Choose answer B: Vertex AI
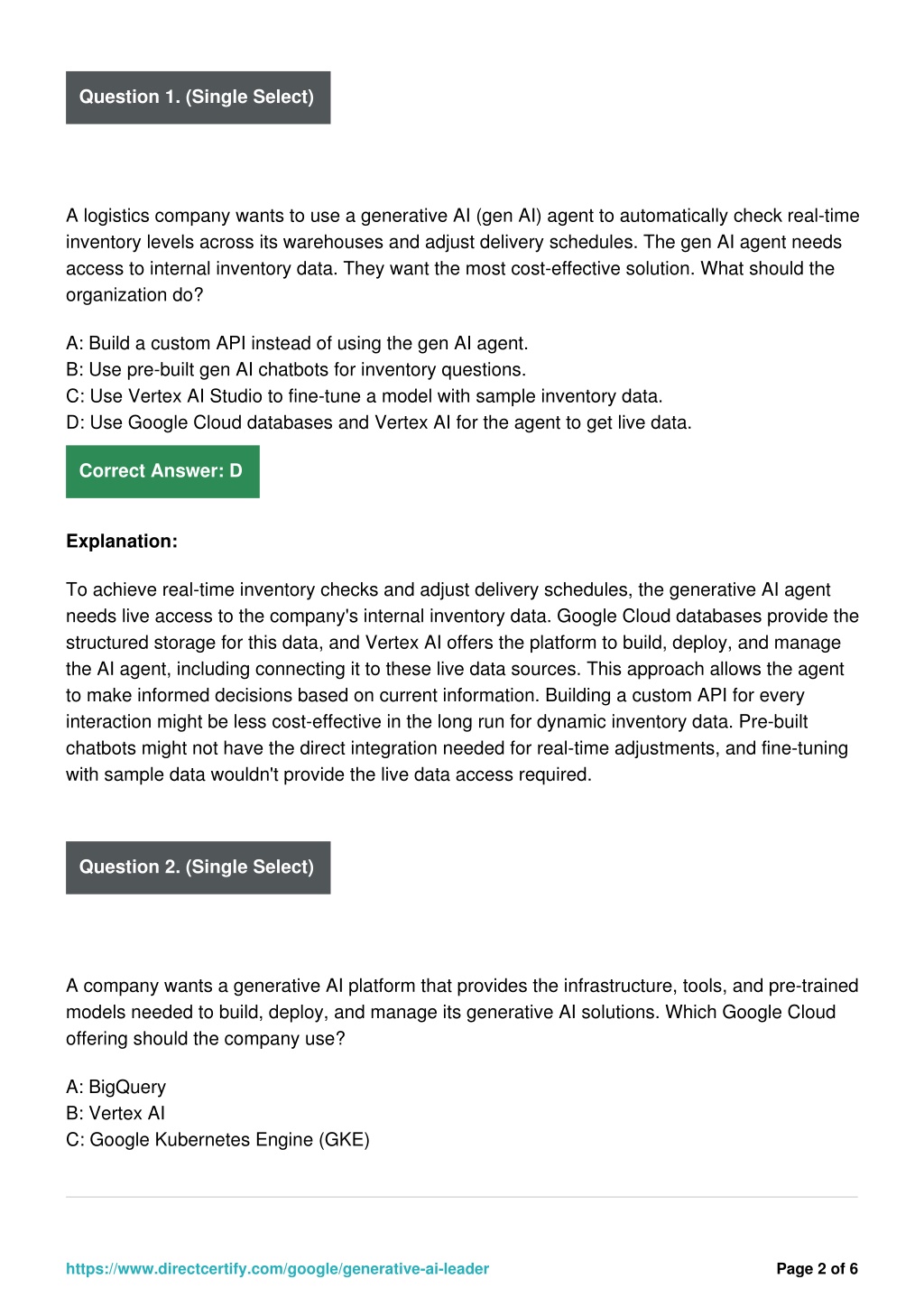The image size is (924, 1307). point(115,1113)
